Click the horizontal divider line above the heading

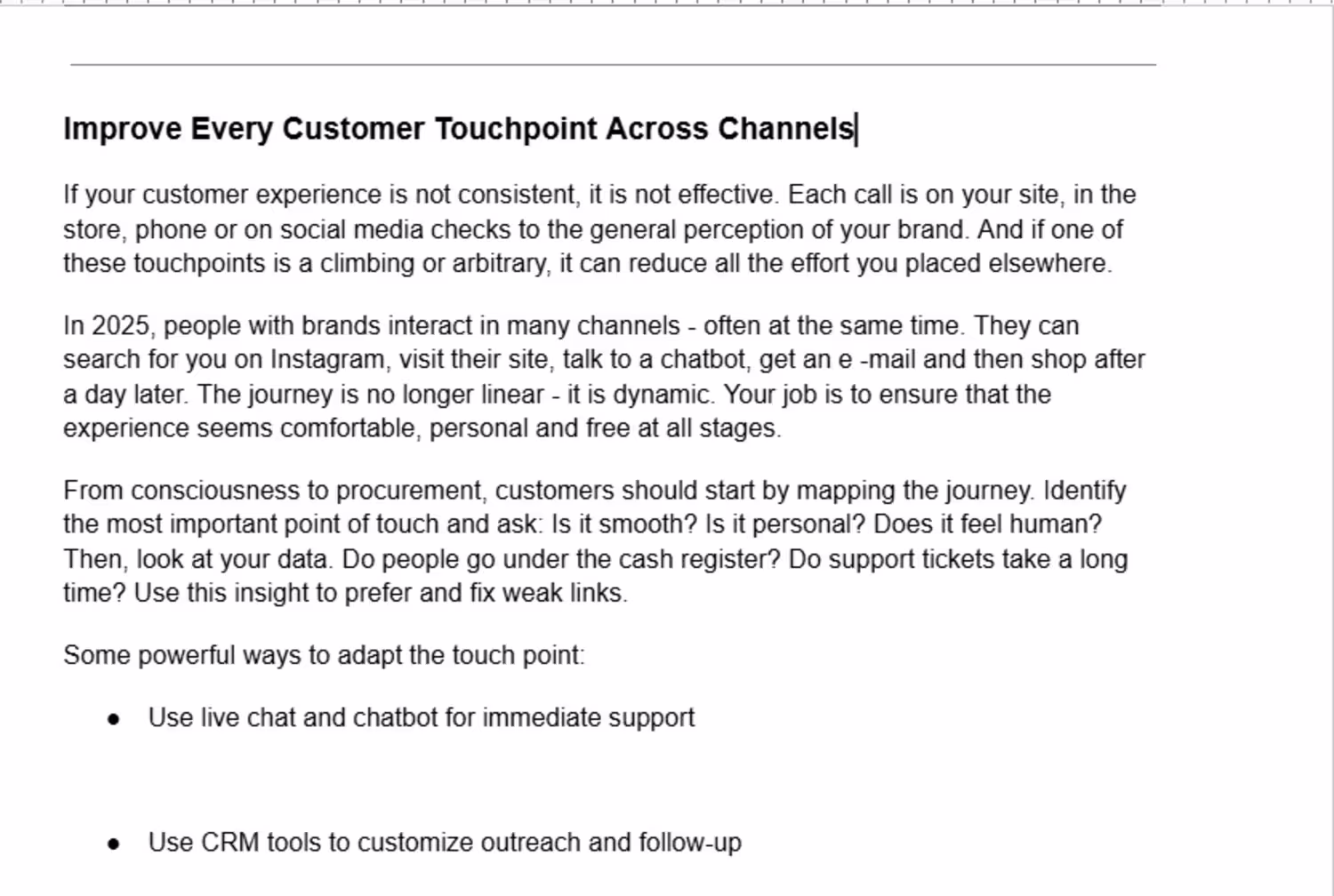pyautogui.click(x=613, y=65)
